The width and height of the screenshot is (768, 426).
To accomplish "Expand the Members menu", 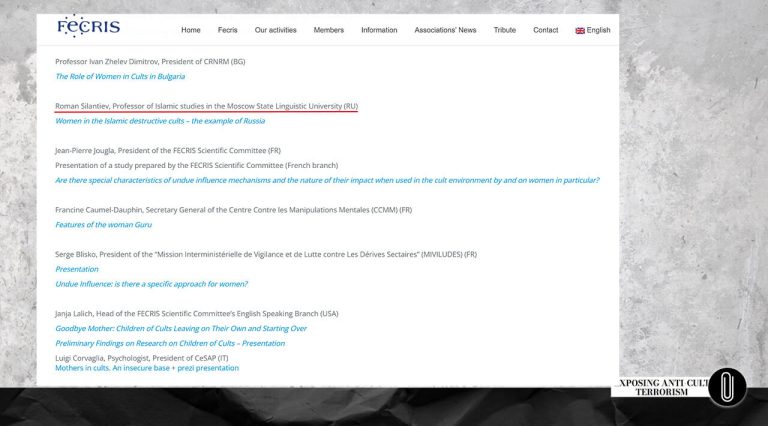I will click(328, 30).
